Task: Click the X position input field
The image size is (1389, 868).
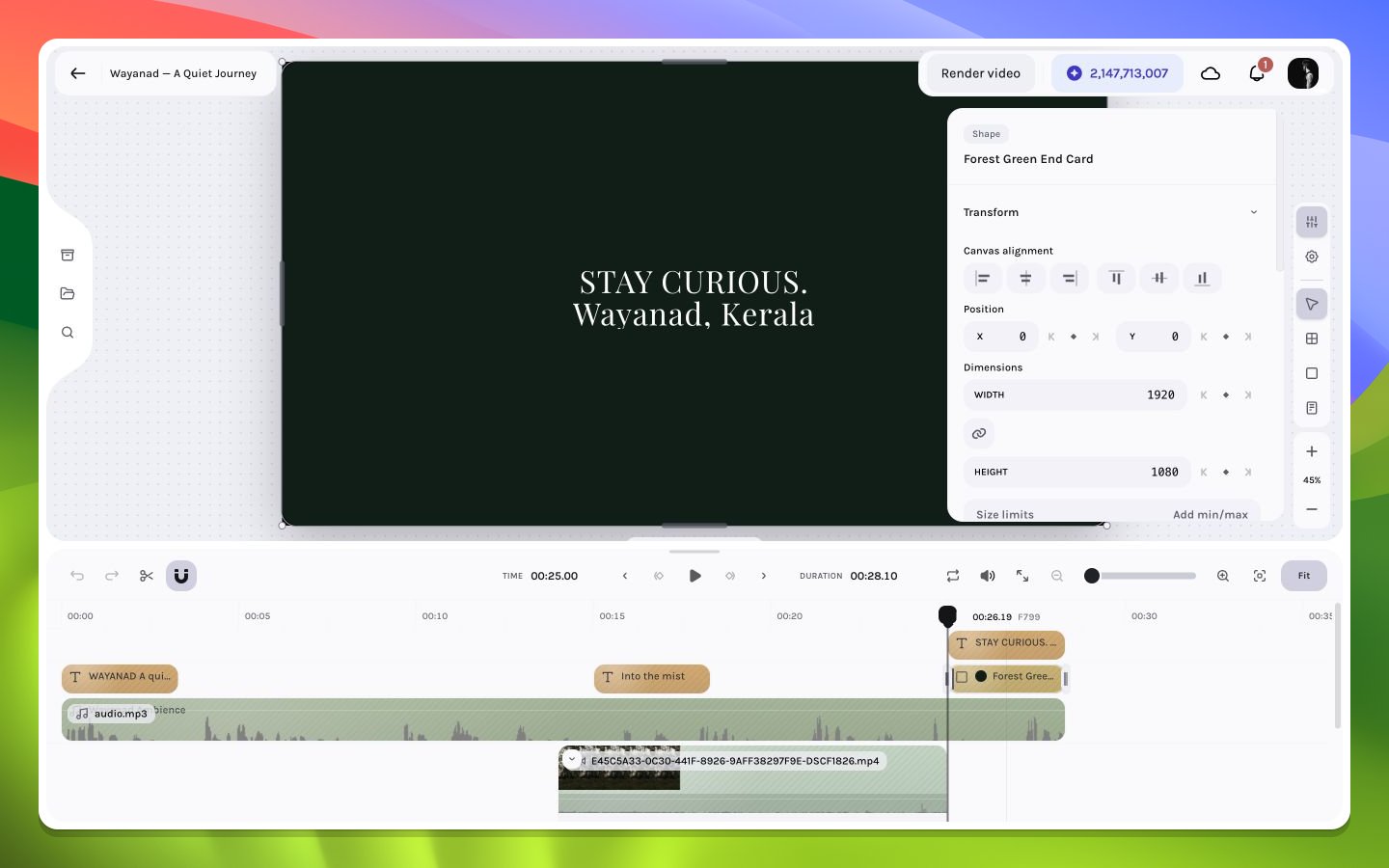Action: point(1001,337)
